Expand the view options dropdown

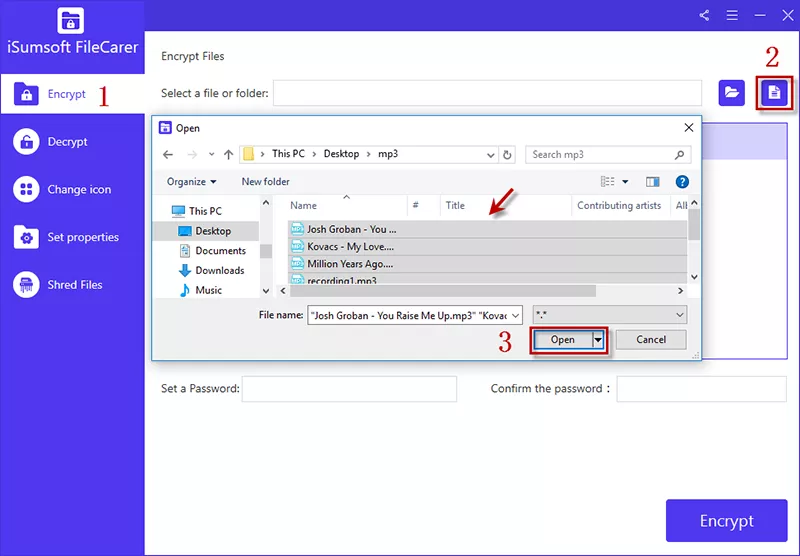point(626,182)
